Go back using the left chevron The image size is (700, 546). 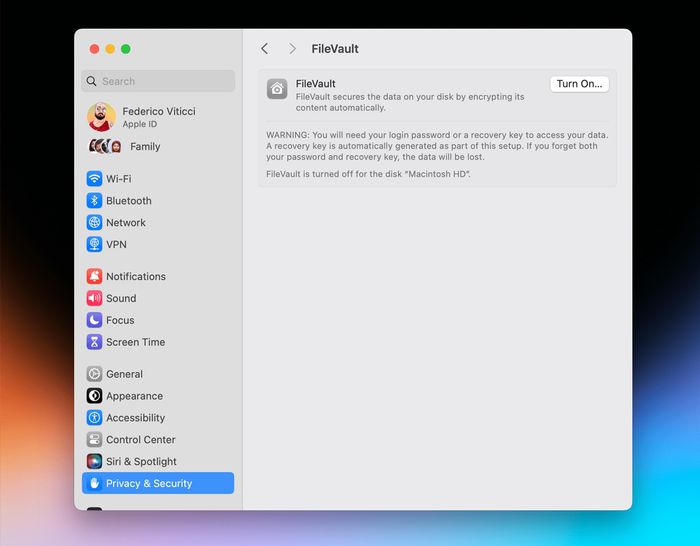pos(264,49)
